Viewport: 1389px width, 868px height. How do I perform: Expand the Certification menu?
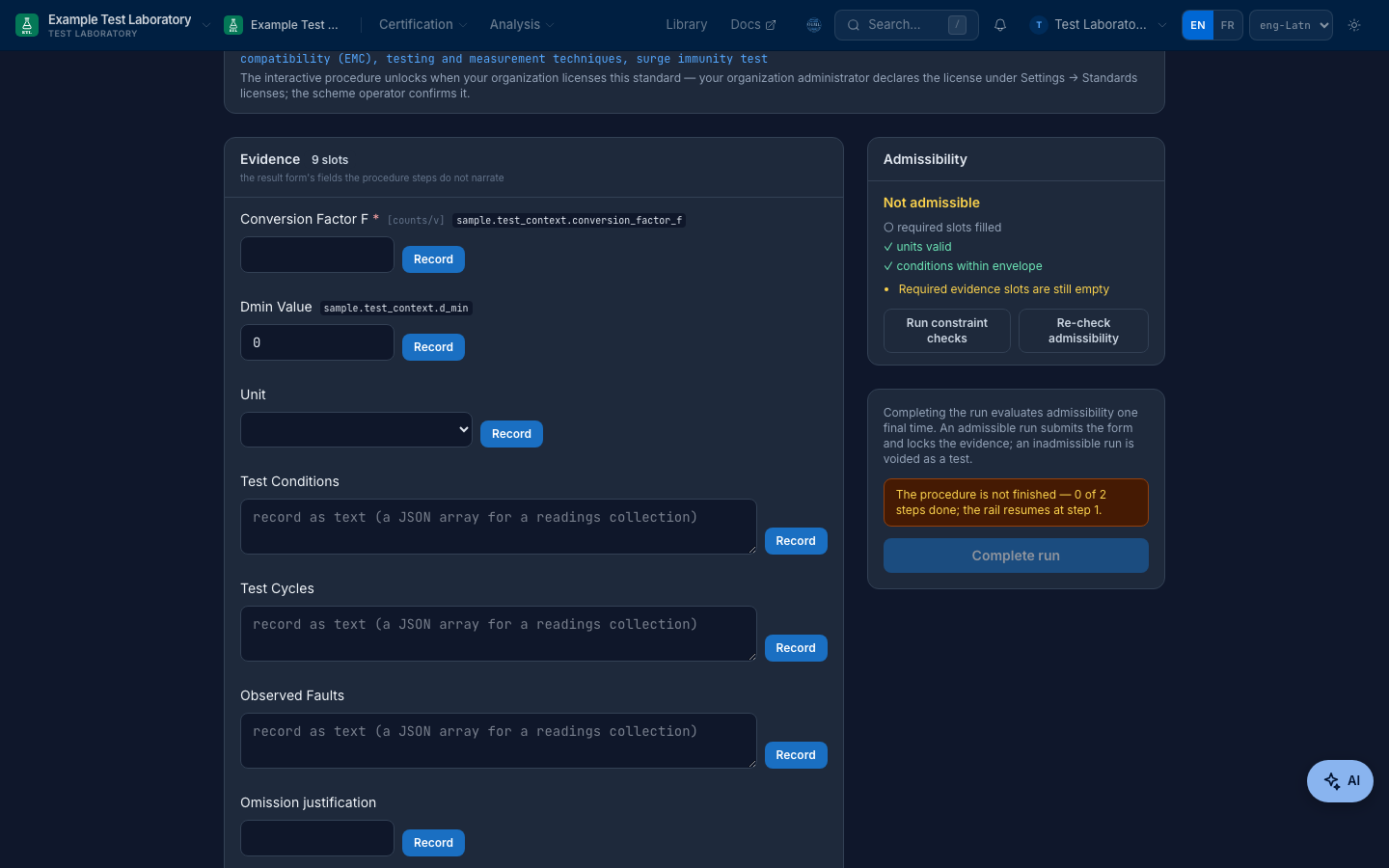click(422, 25)
